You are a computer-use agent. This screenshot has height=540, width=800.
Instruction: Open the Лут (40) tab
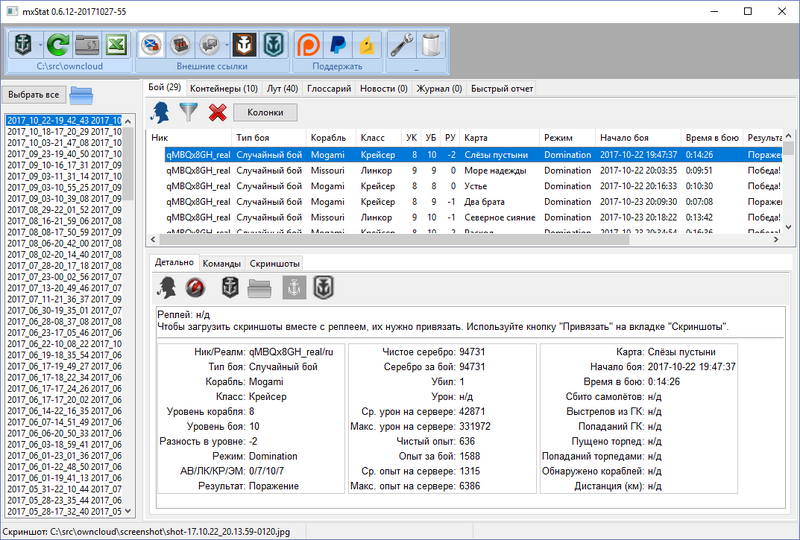point(283,88)
